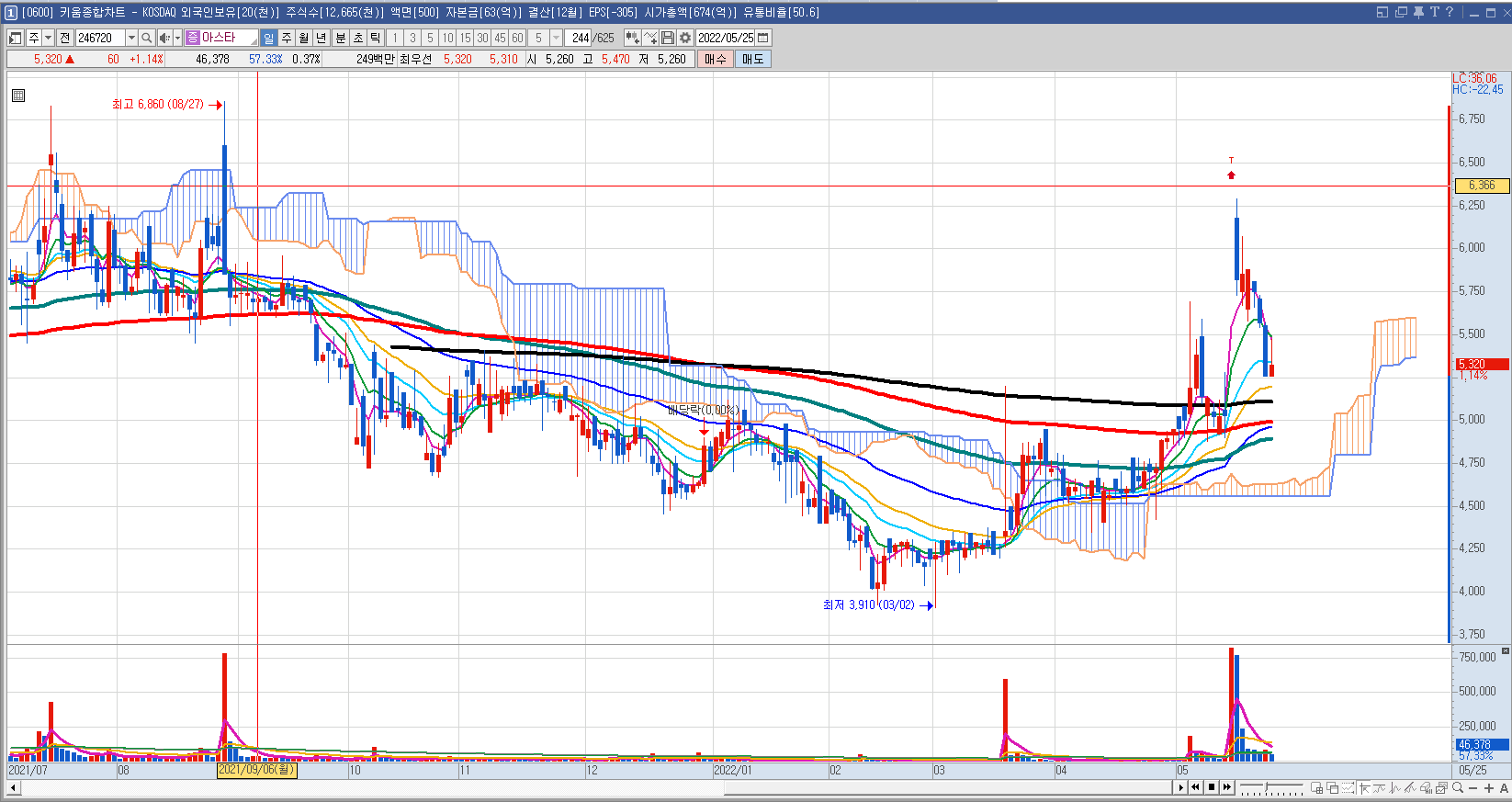Viewport: 1512px width, 802px height.
Task: Click the duplicate window icon in title bar
Action: (1401, 12)
